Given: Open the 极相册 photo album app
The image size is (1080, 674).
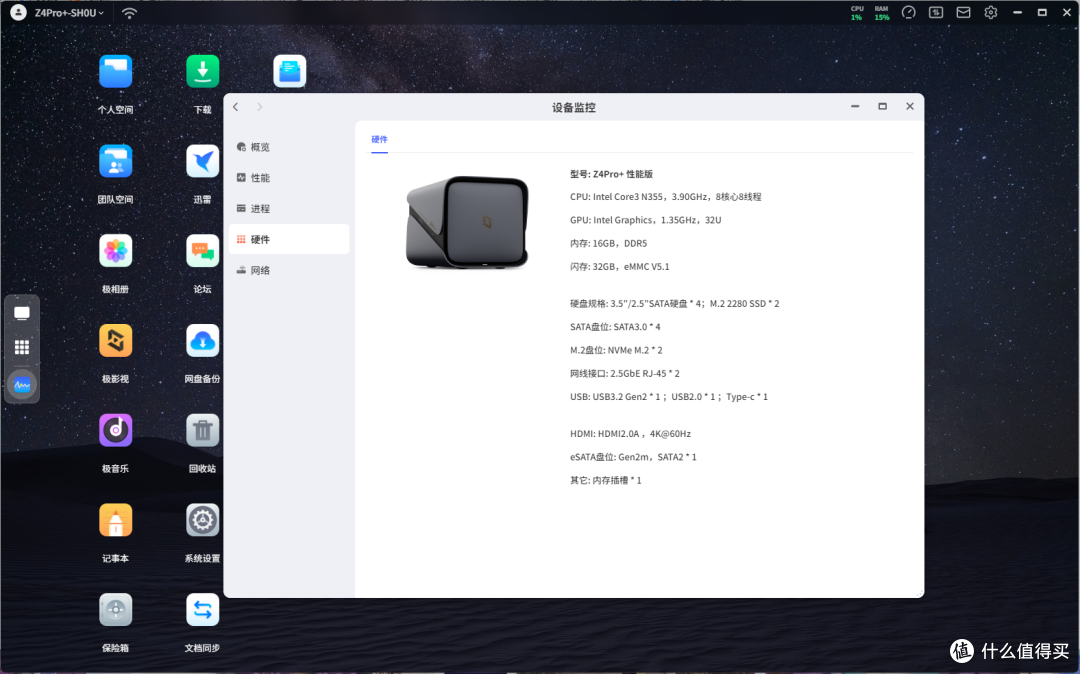Looking at the screenshot, I should [115, 251].
